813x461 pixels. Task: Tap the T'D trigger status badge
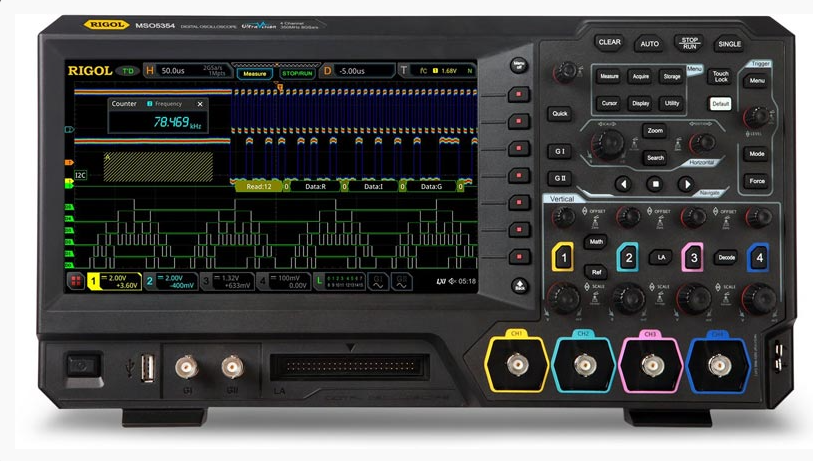tap(128, 71)
